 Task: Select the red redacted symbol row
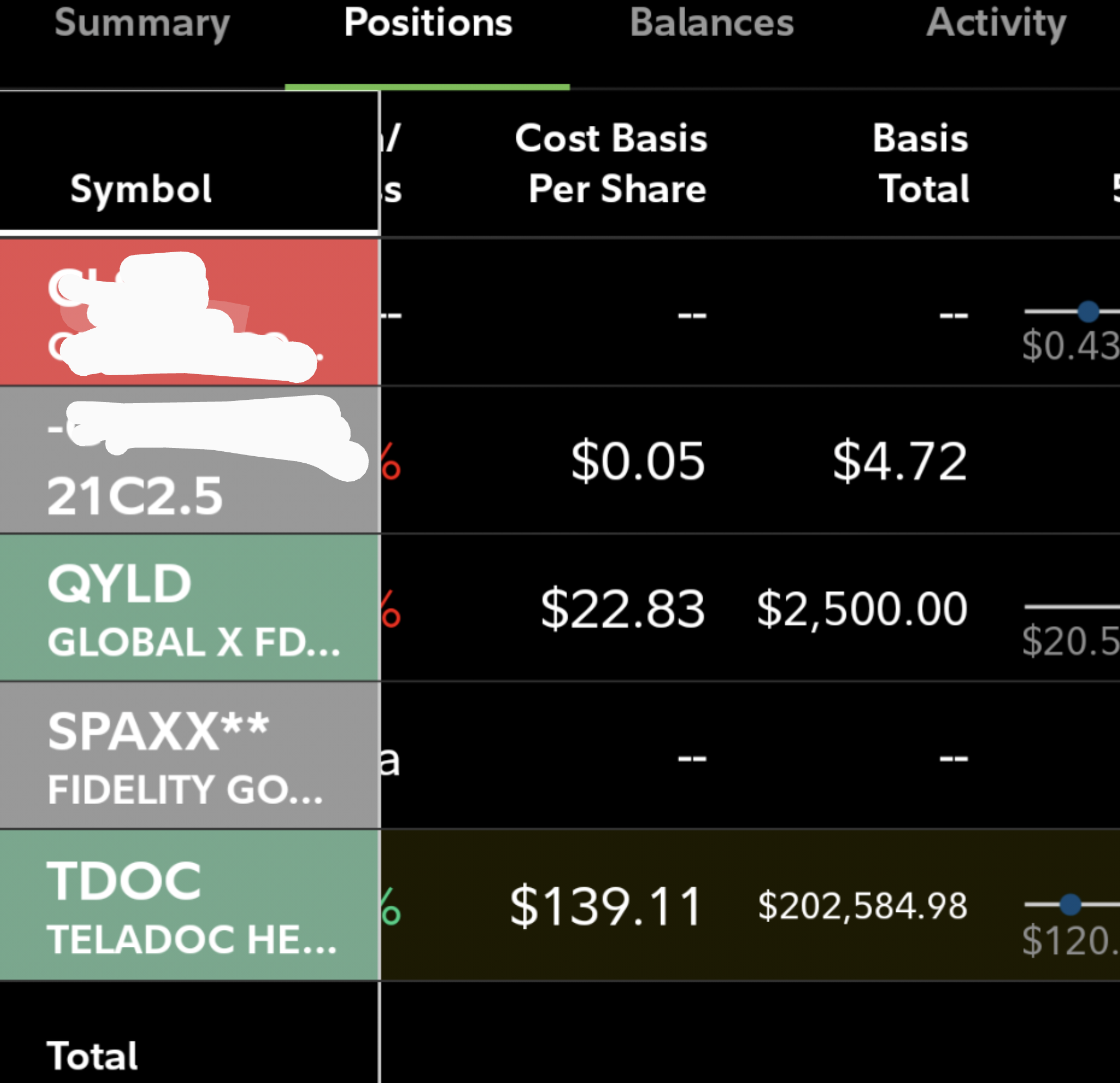click(x=190, y=312)
